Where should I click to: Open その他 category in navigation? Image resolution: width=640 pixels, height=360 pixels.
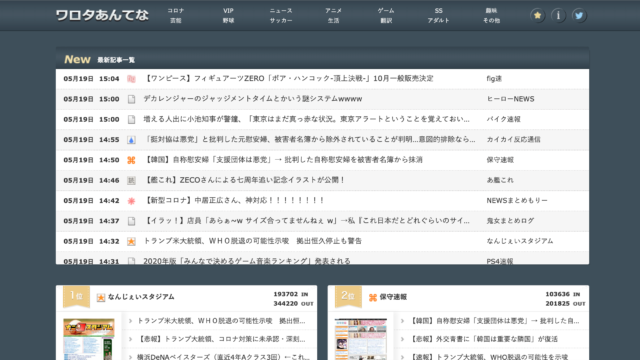[x=491, y=20]
